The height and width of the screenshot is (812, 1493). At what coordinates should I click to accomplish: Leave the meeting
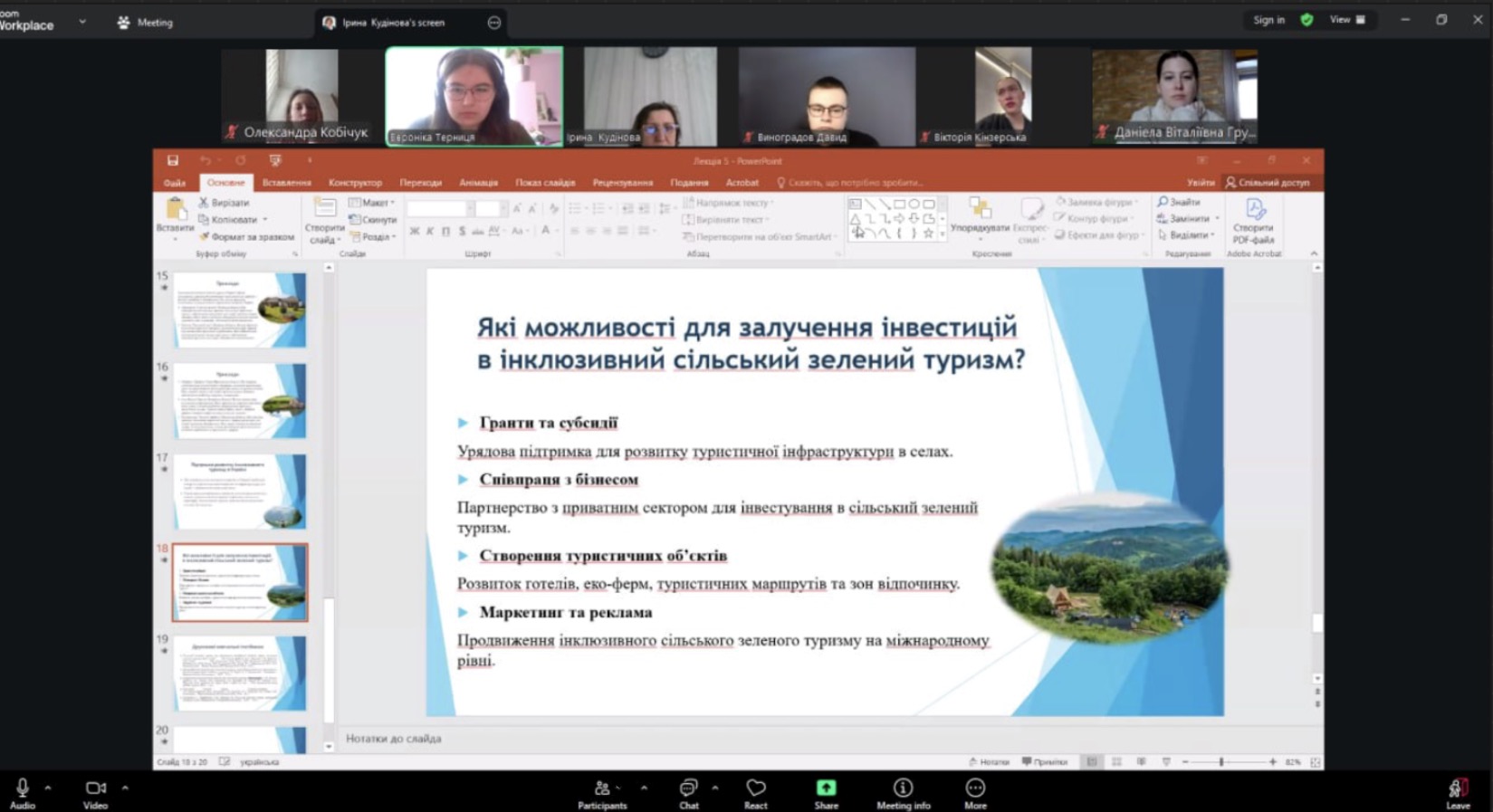1457,792
